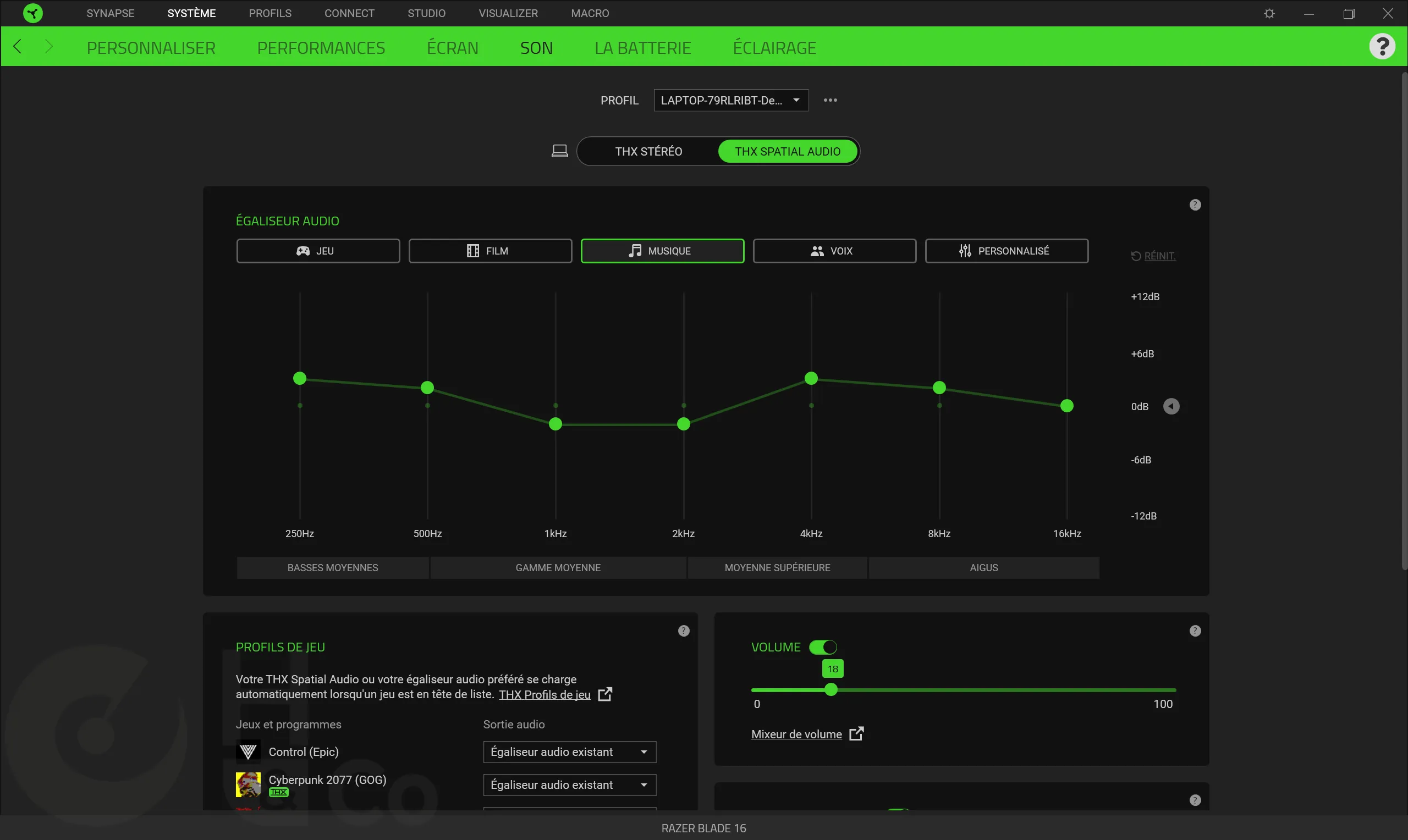The width and height of the screenshot is (1408, 840).
Task: Open the Macro tab
Action: (590, 13)
